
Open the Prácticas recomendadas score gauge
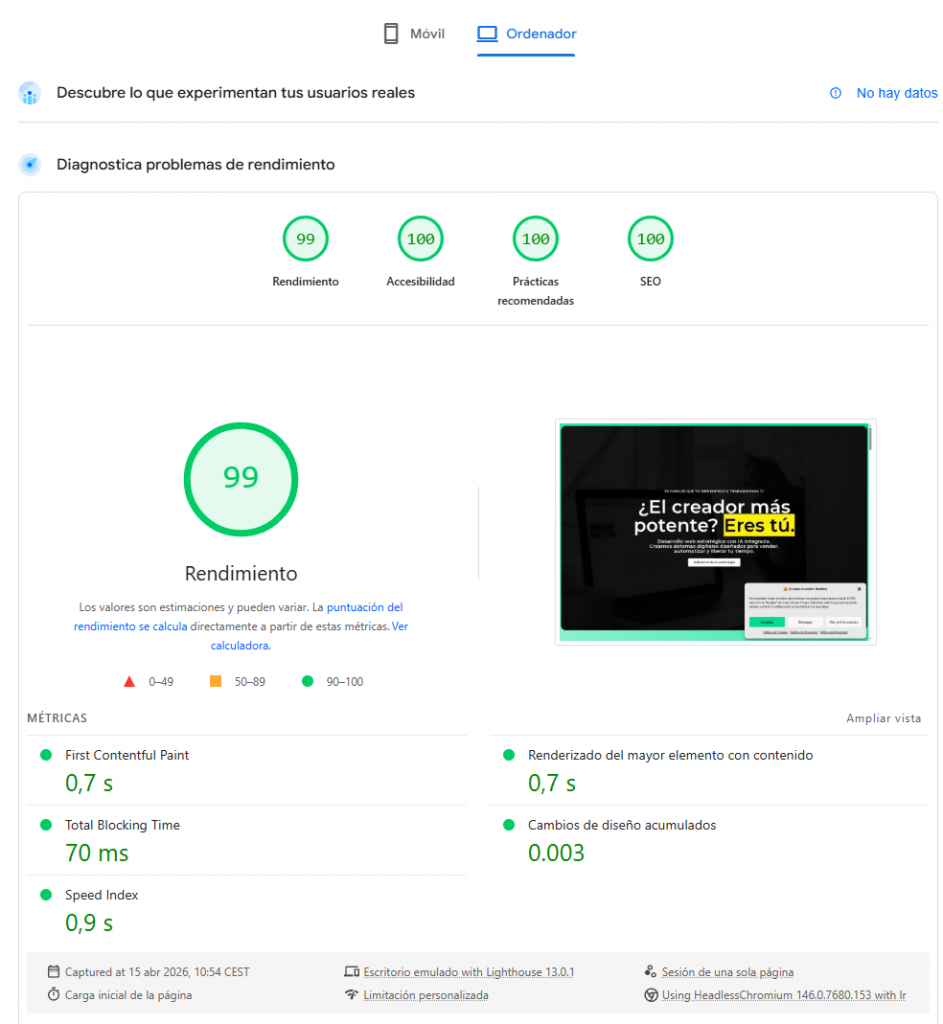(x=535, y=240)
